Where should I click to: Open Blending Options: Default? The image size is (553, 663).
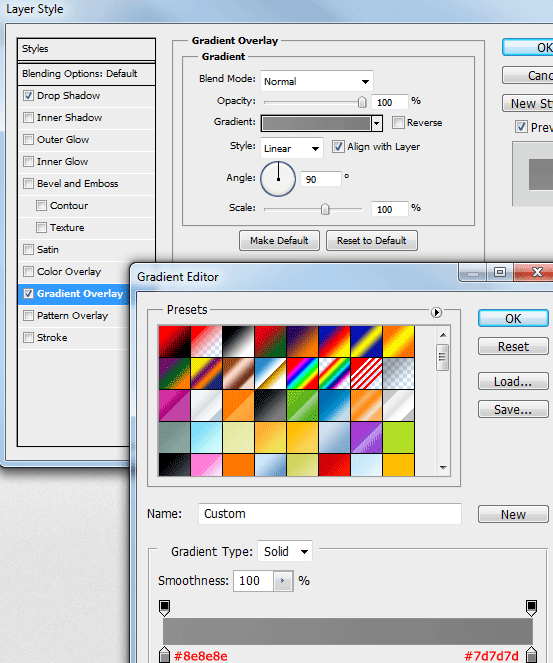pos(86,74)
